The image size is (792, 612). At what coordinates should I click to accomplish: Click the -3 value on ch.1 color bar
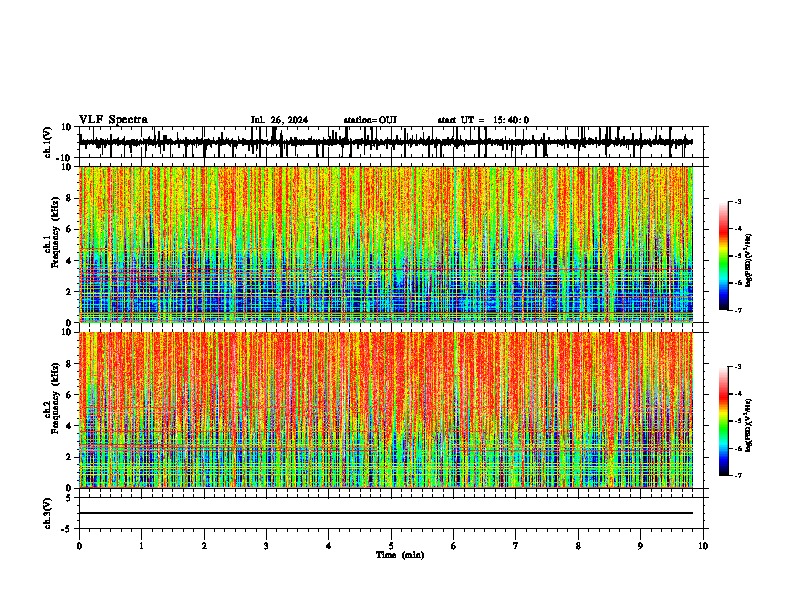coord(737,201)
